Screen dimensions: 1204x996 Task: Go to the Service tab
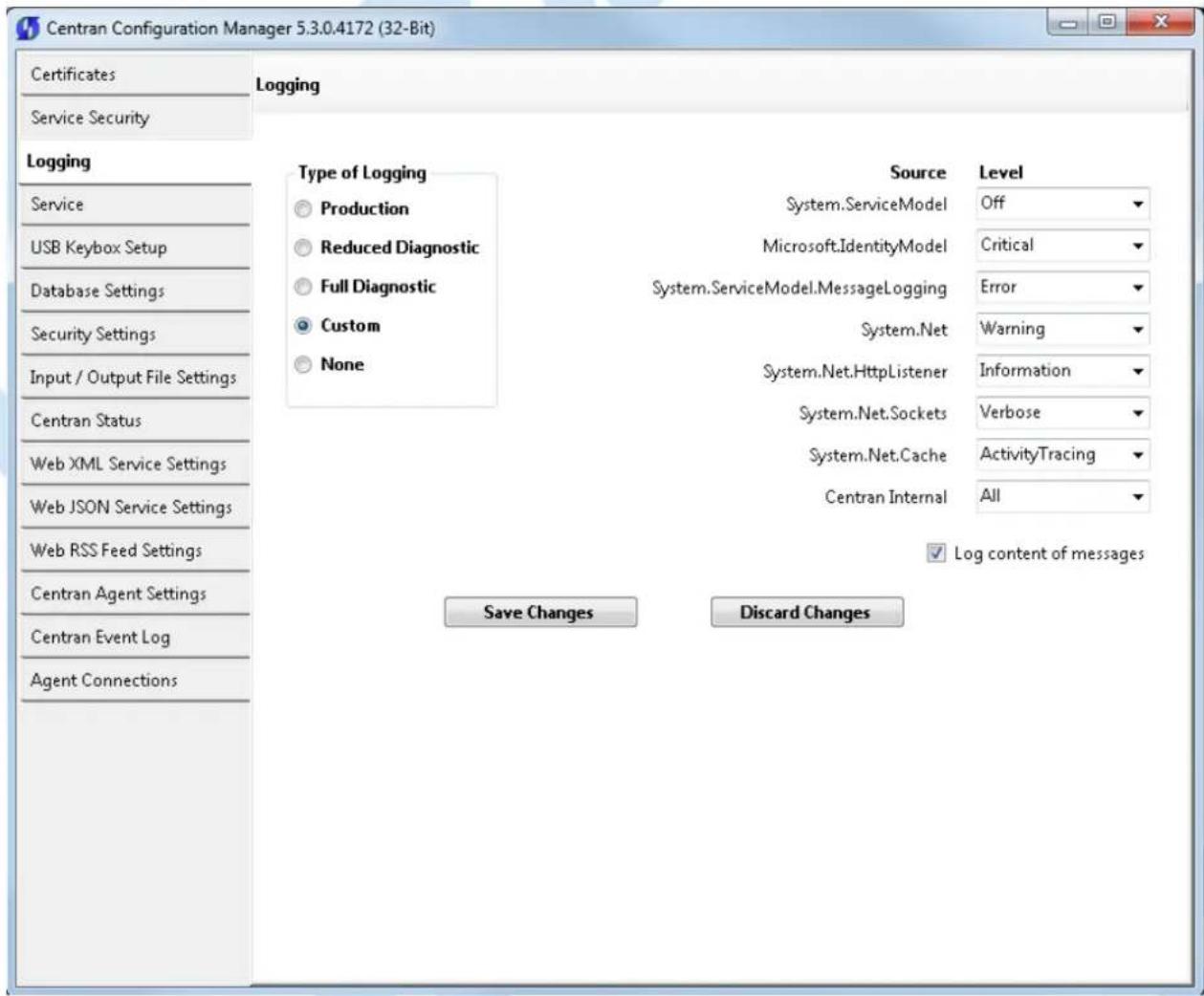point(135,205)
